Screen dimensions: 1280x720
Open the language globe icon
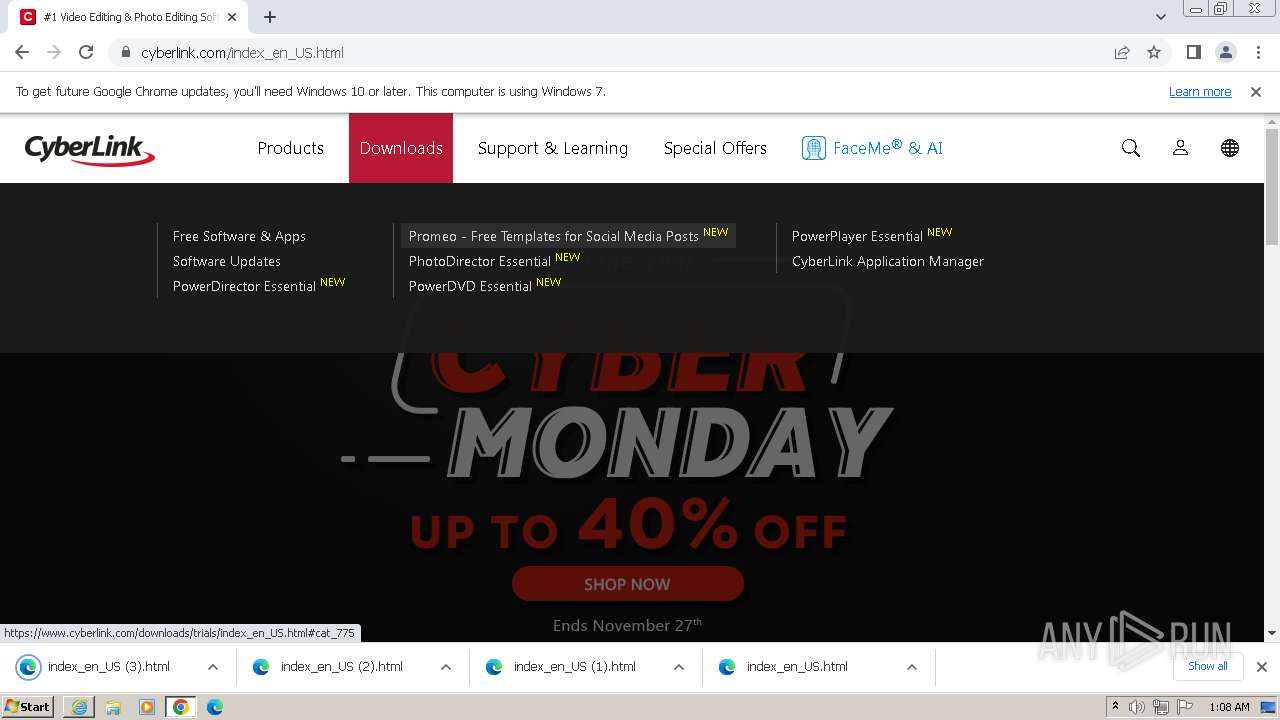[x=1230, y=148]
